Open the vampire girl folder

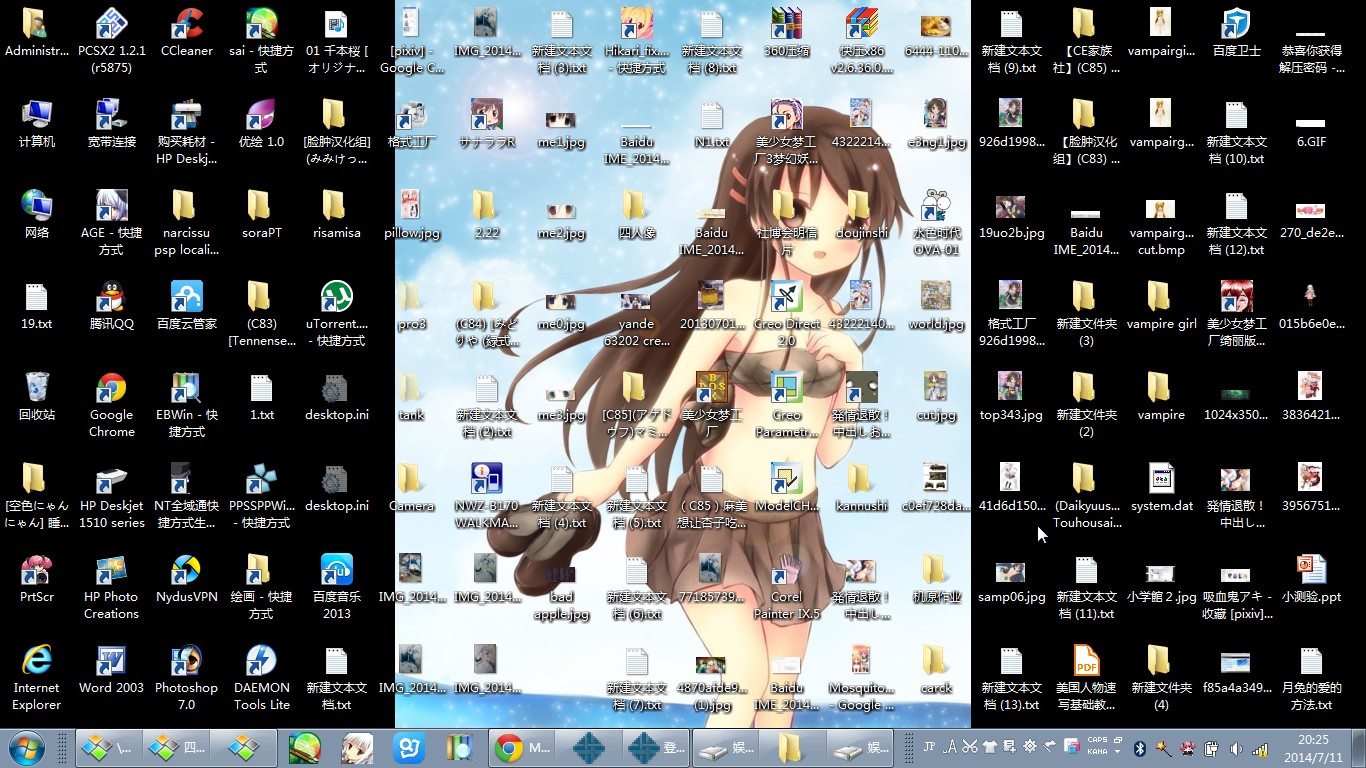[x=1161, y=296]
